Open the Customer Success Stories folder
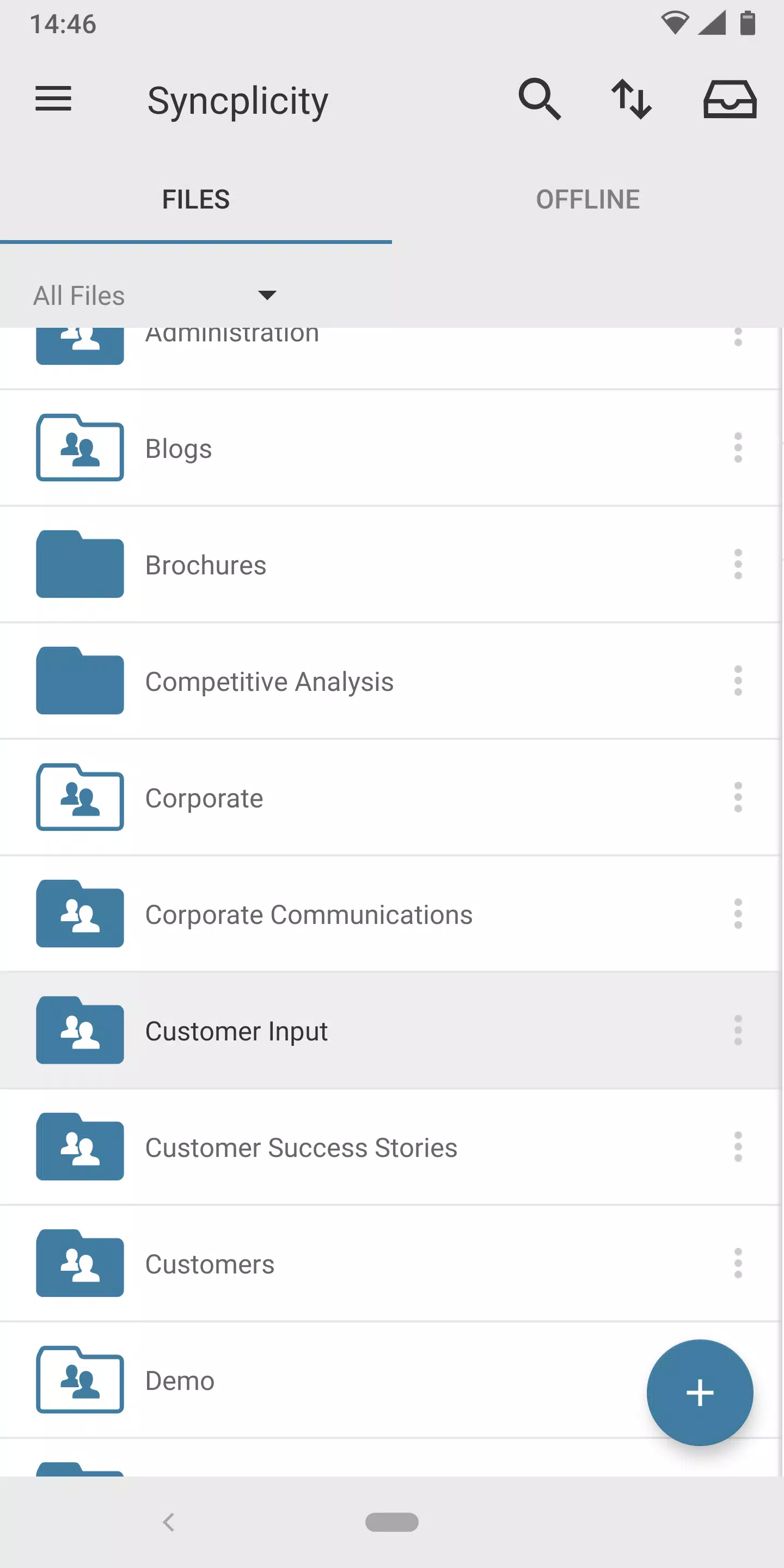 (390, 1147)
